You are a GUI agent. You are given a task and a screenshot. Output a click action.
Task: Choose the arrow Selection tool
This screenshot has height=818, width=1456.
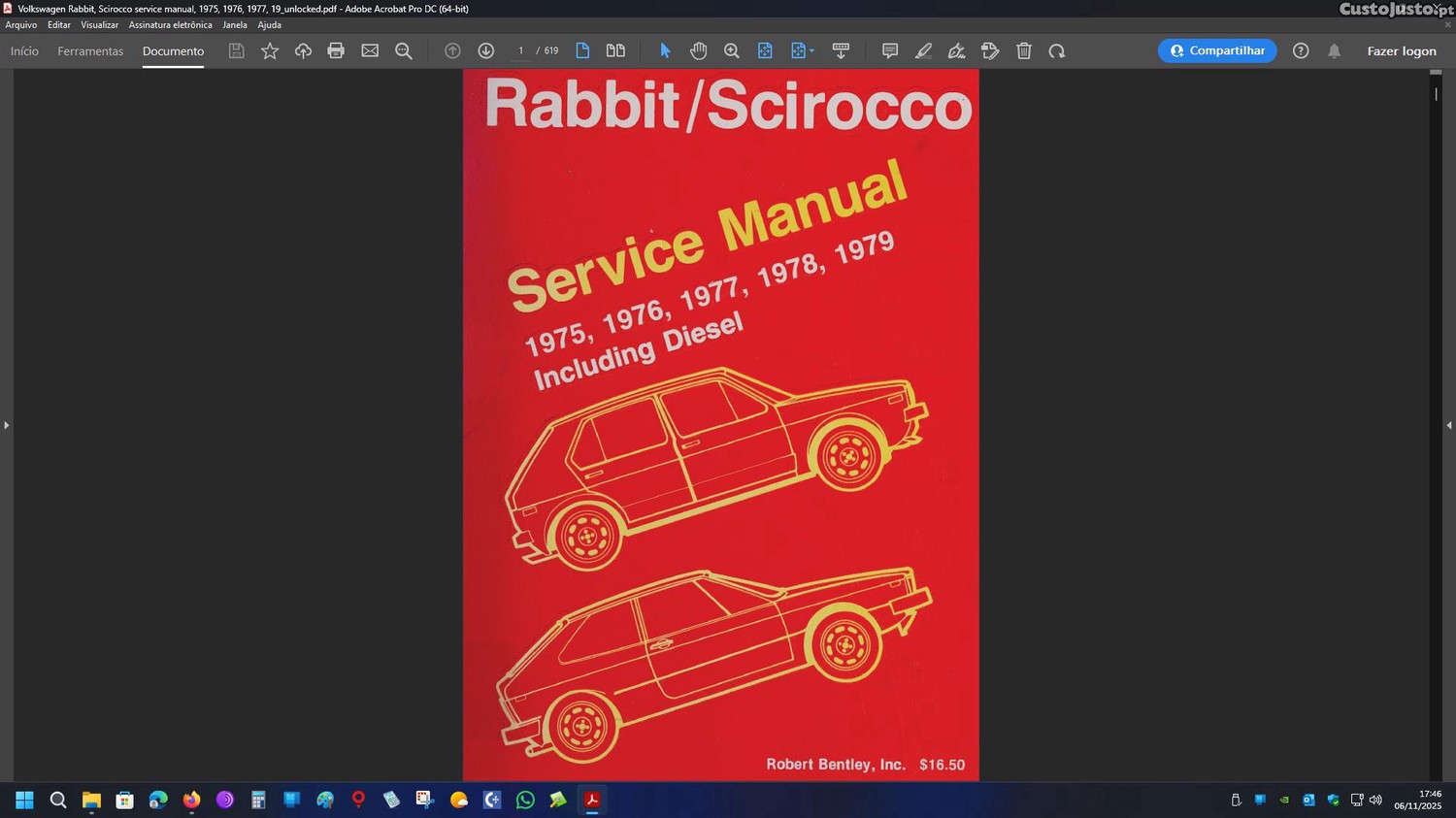click(x=665, y=50)
